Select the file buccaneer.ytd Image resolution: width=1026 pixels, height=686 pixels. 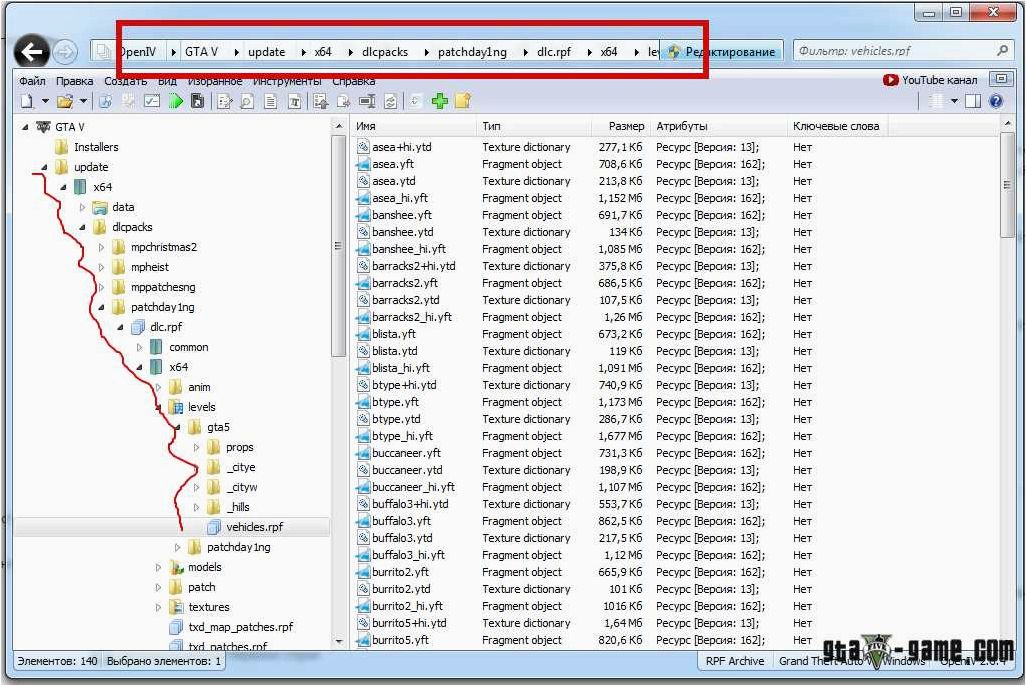pyautogui.click(x=407, y=471)
